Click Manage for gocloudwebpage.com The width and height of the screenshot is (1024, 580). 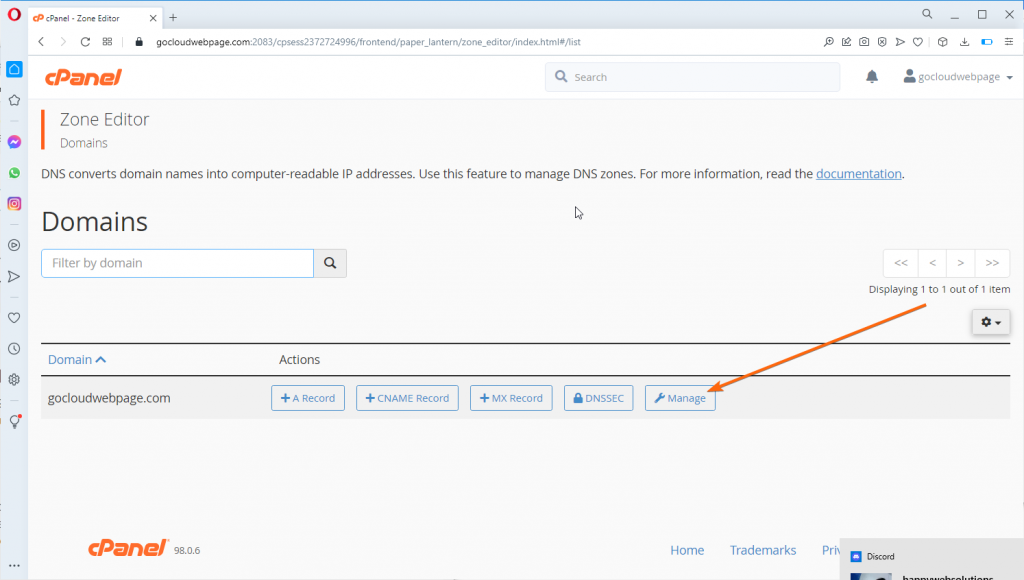point(680,397)
